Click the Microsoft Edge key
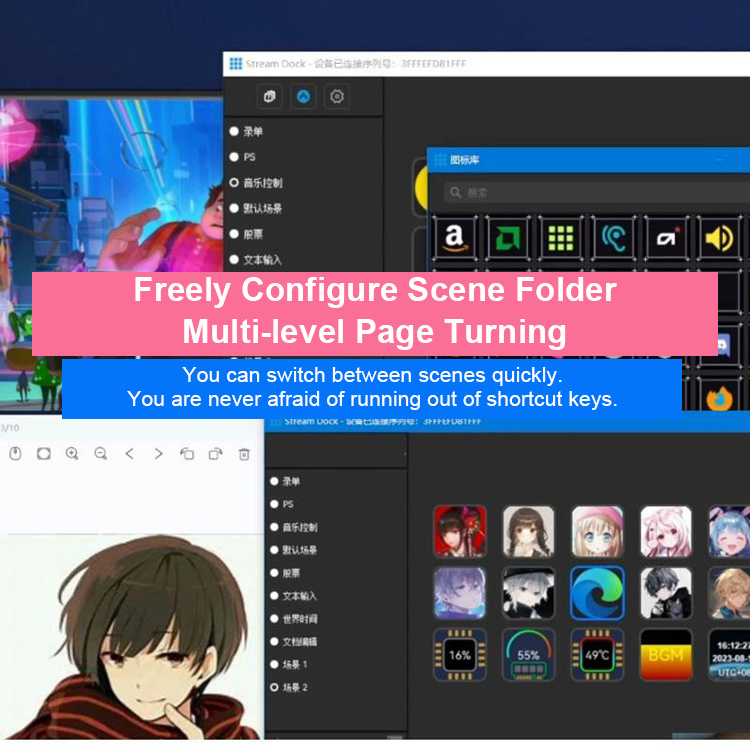The height and width of the screenshot is (750, 750). coord(597,593)
